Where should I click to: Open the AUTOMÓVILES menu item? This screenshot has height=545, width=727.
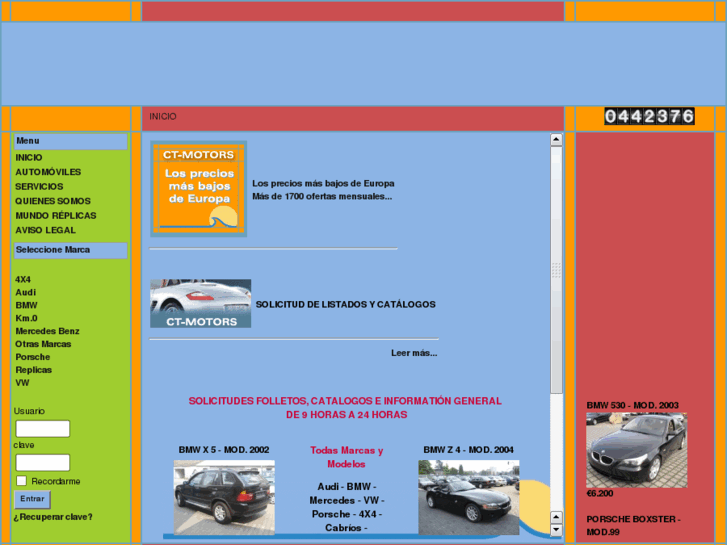tap(48, 172)
